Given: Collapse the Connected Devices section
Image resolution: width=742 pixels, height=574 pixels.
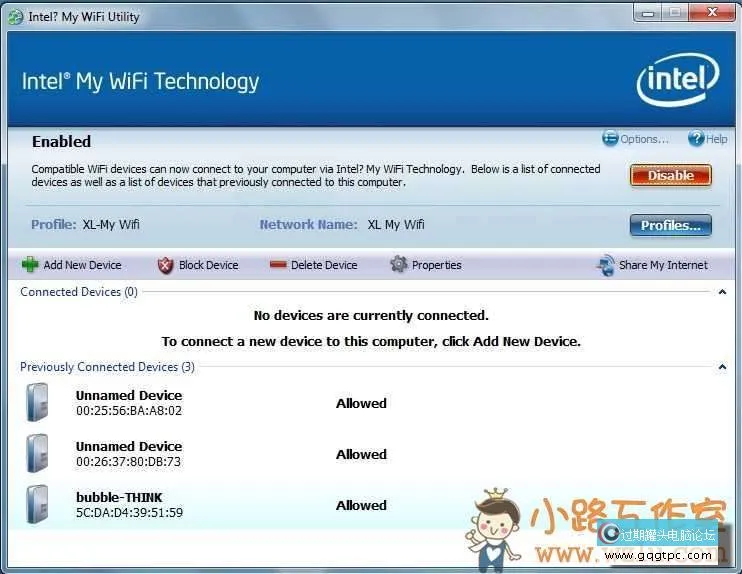Looking at the screenshot, I should pos(722,292).
